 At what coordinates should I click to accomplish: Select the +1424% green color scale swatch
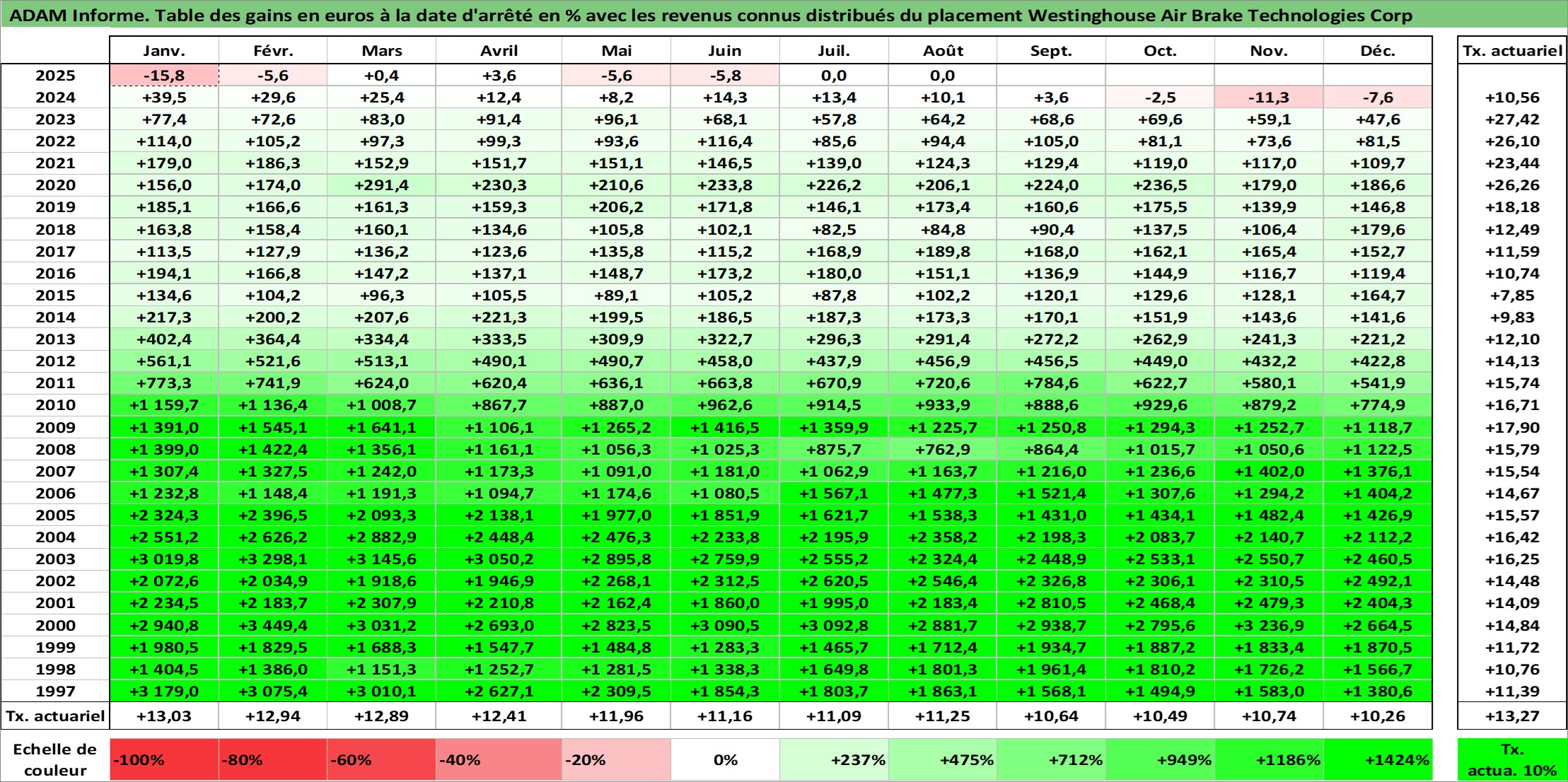[x=1378, y=760]
